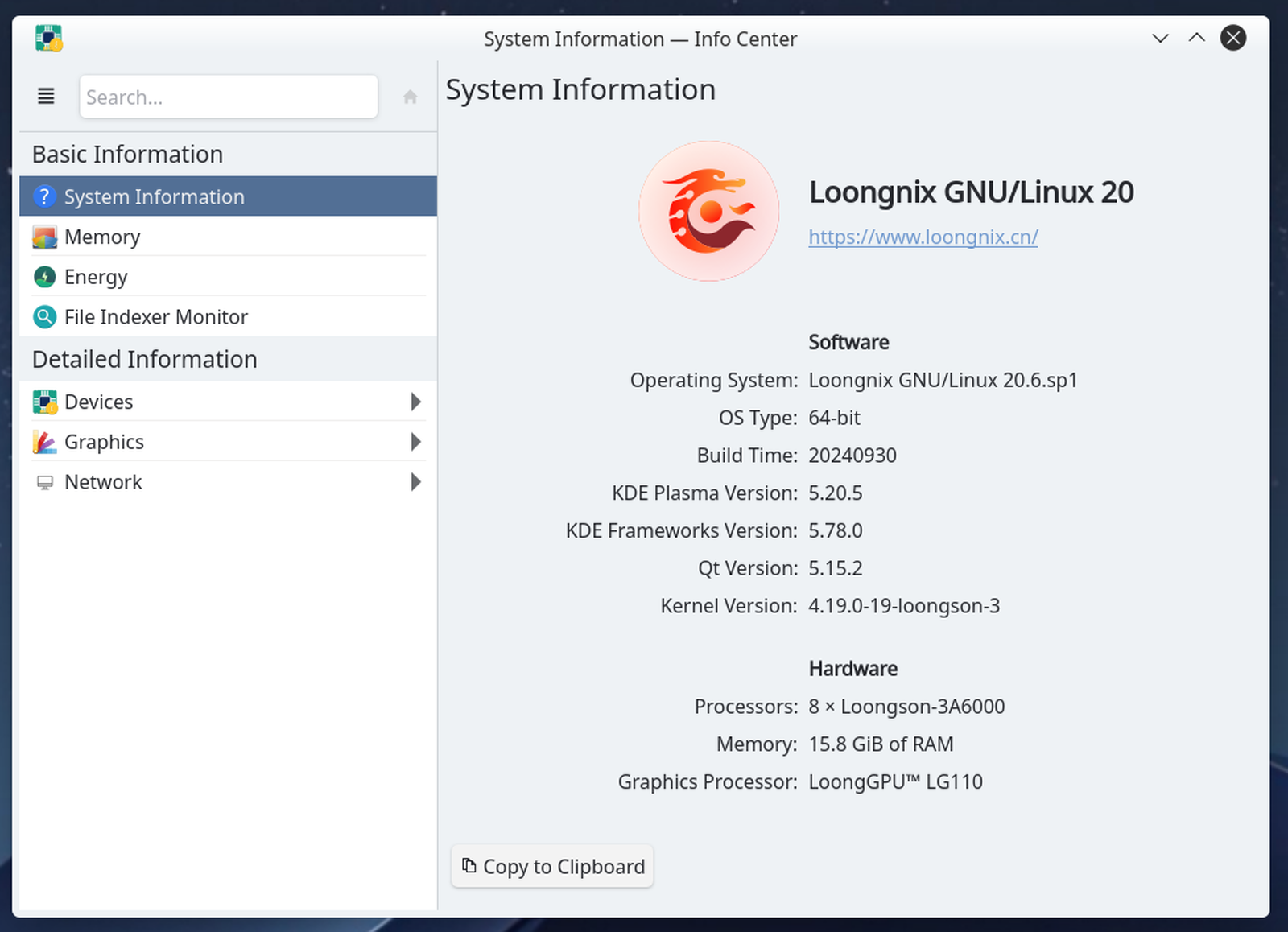The height and width of the screenshot is (932, 1288).
Task: Expand the Devices section
Action: [x=415, y=401]
